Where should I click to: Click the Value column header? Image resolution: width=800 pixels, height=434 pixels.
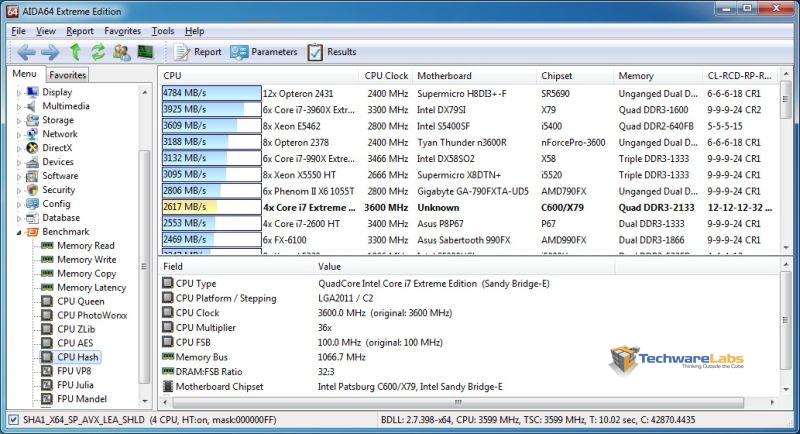pyautogui.click(x=464, y=267)
